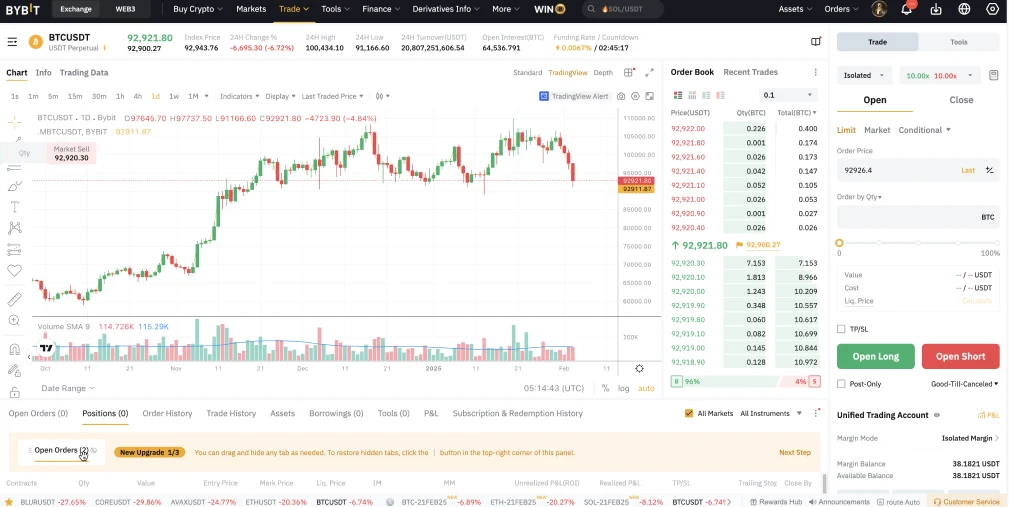Click the quantity percentage slider handle

(839, 243)
